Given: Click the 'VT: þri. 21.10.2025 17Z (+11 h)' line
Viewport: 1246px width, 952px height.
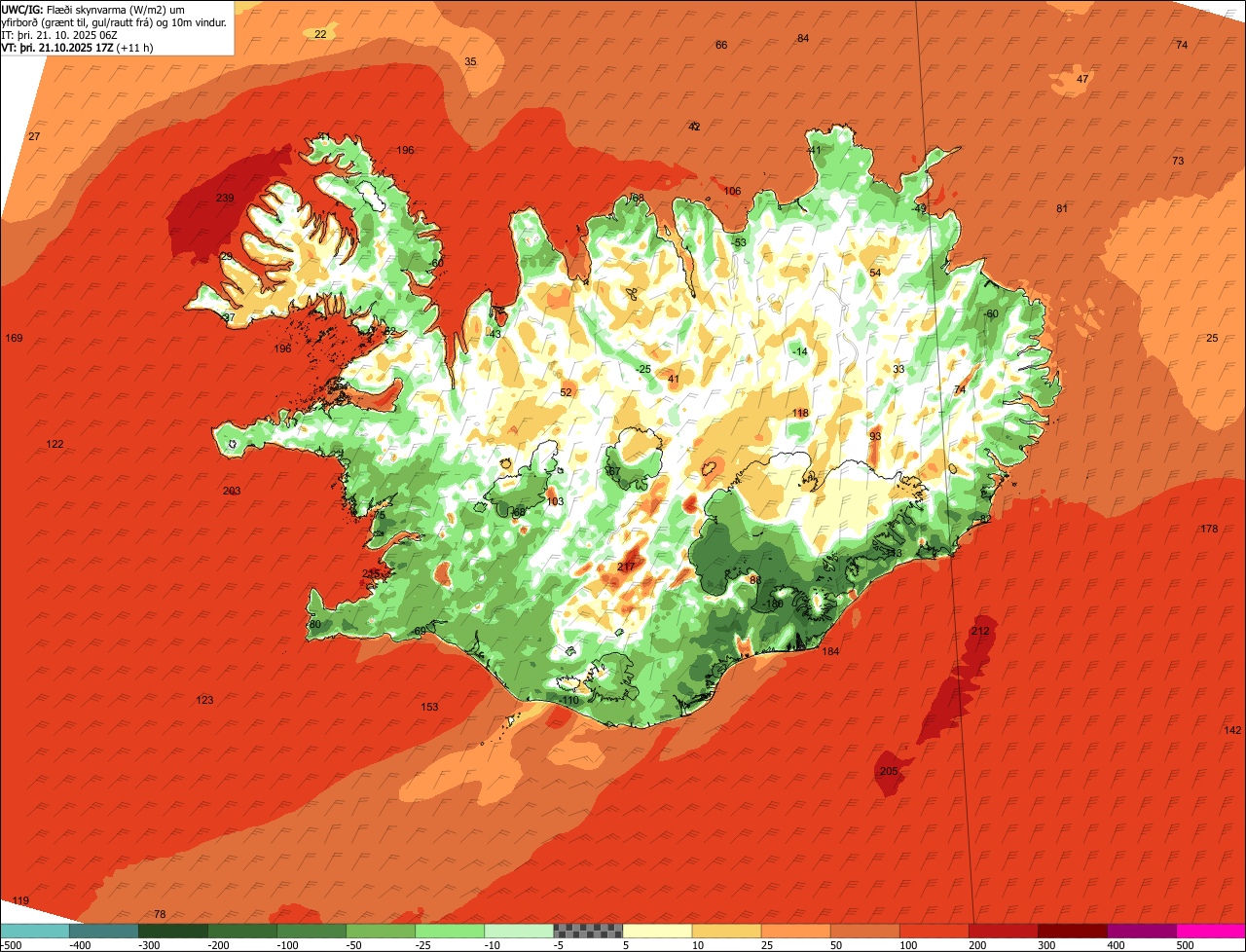Looking at the screenshot, I should click(x=77, y=47).
